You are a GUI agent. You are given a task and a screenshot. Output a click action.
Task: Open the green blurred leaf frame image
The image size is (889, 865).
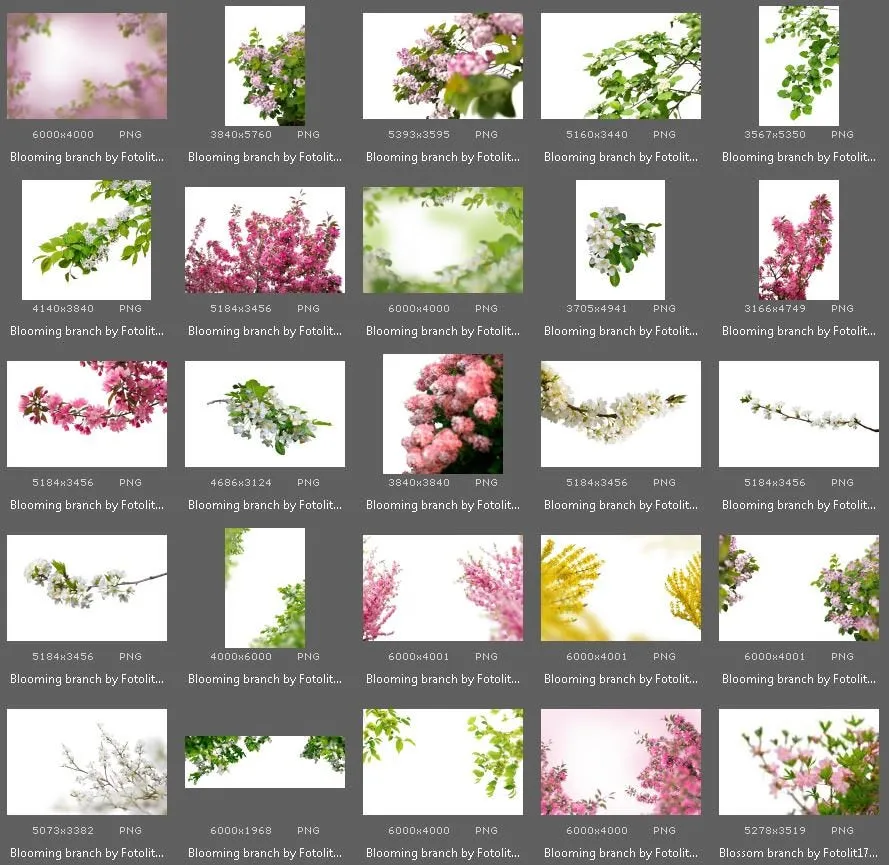pyautogui.click(x=443, y=240)
